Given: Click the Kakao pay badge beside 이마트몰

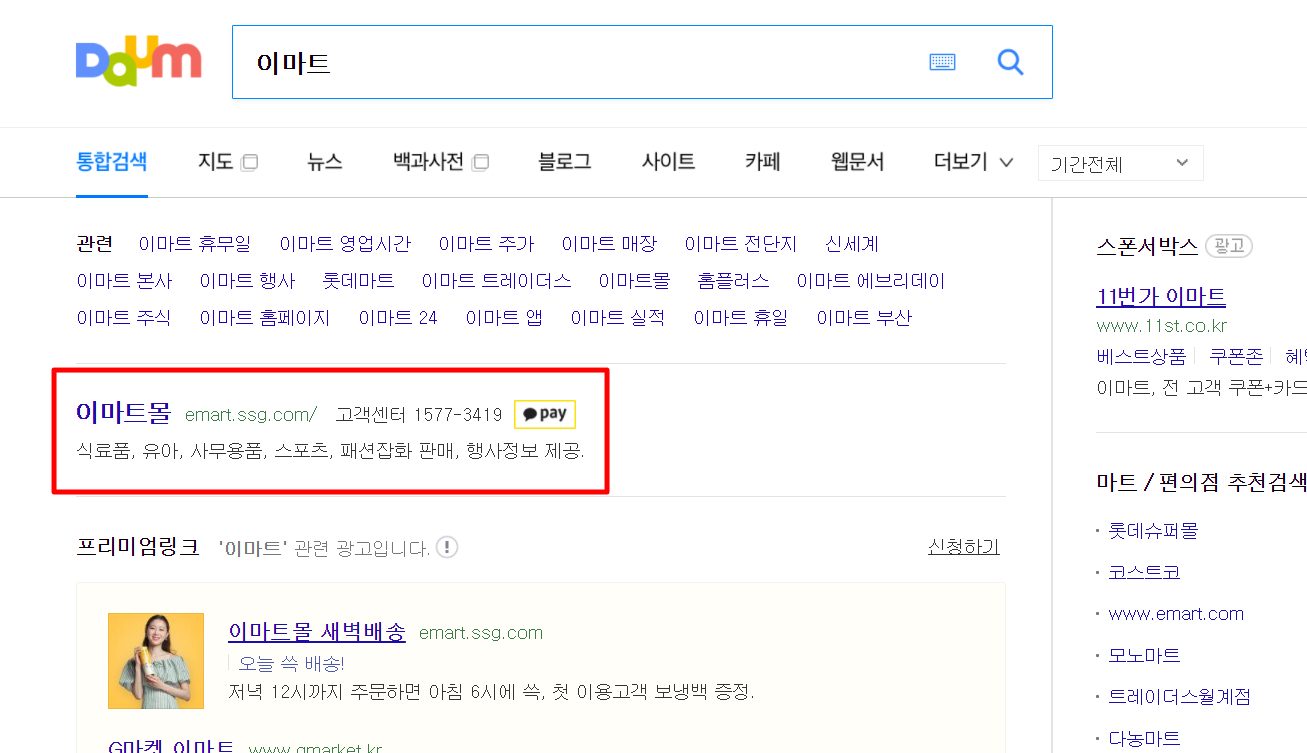Looking at the screenshot, I should click(545, 414).
